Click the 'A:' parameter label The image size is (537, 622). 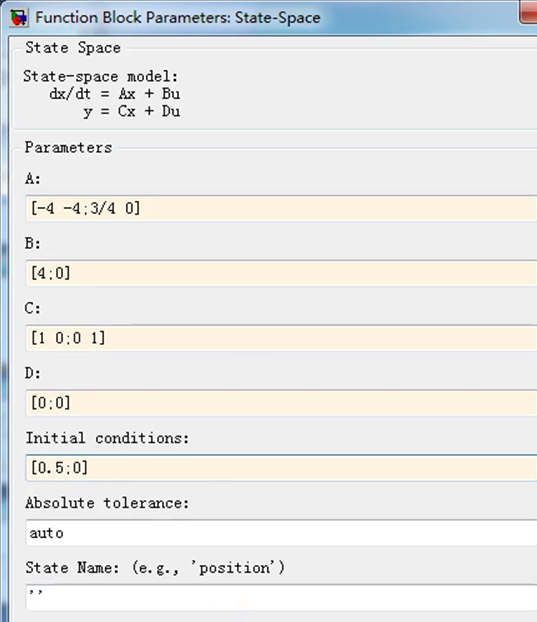tap(33, 179)
